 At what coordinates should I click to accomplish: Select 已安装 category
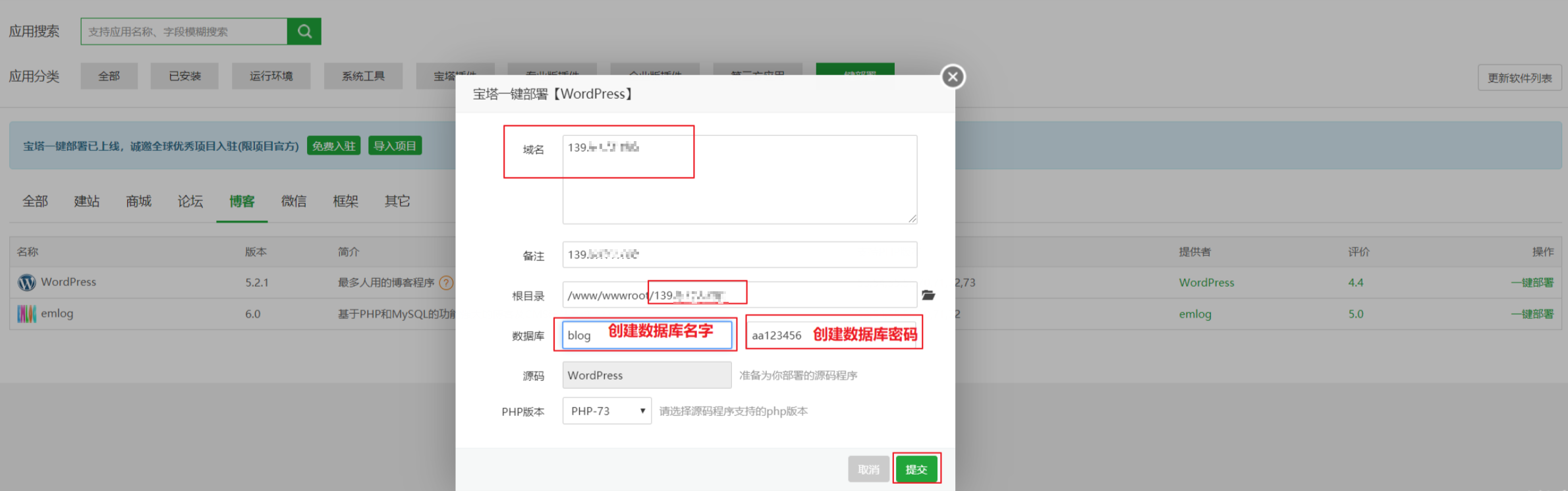(184, 76)
